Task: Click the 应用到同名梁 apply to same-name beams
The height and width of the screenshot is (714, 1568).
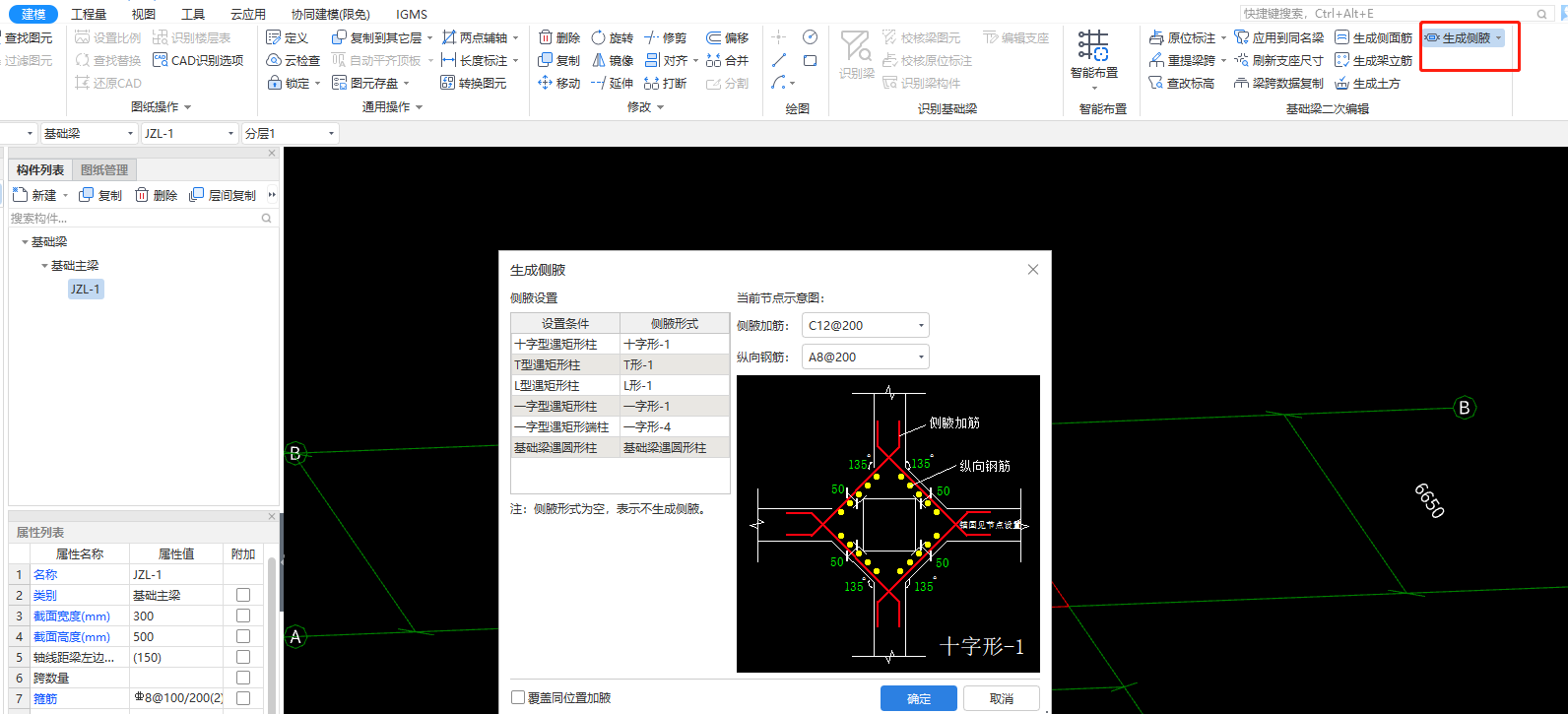Action: (1279, 37)
